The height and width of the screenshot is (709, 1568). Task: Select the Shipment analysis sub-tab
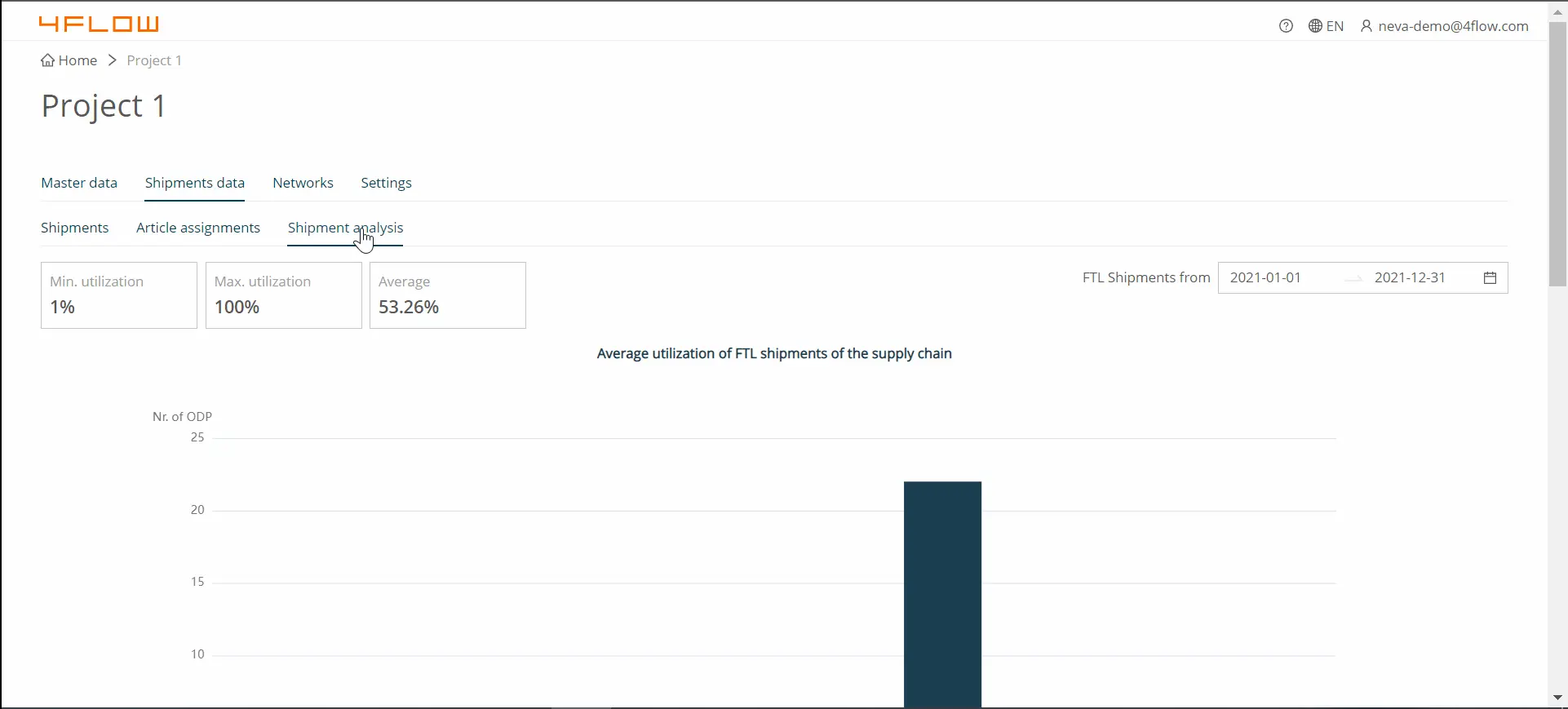(345, 228)
